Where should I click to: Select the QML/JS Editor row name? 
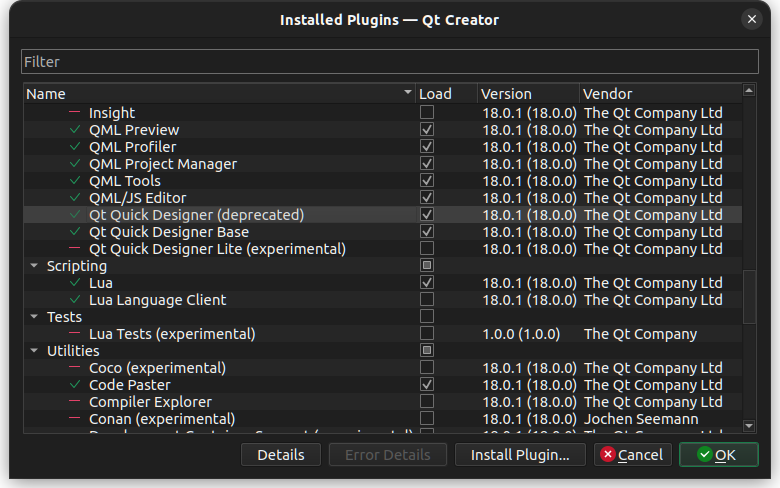point(137,198)
